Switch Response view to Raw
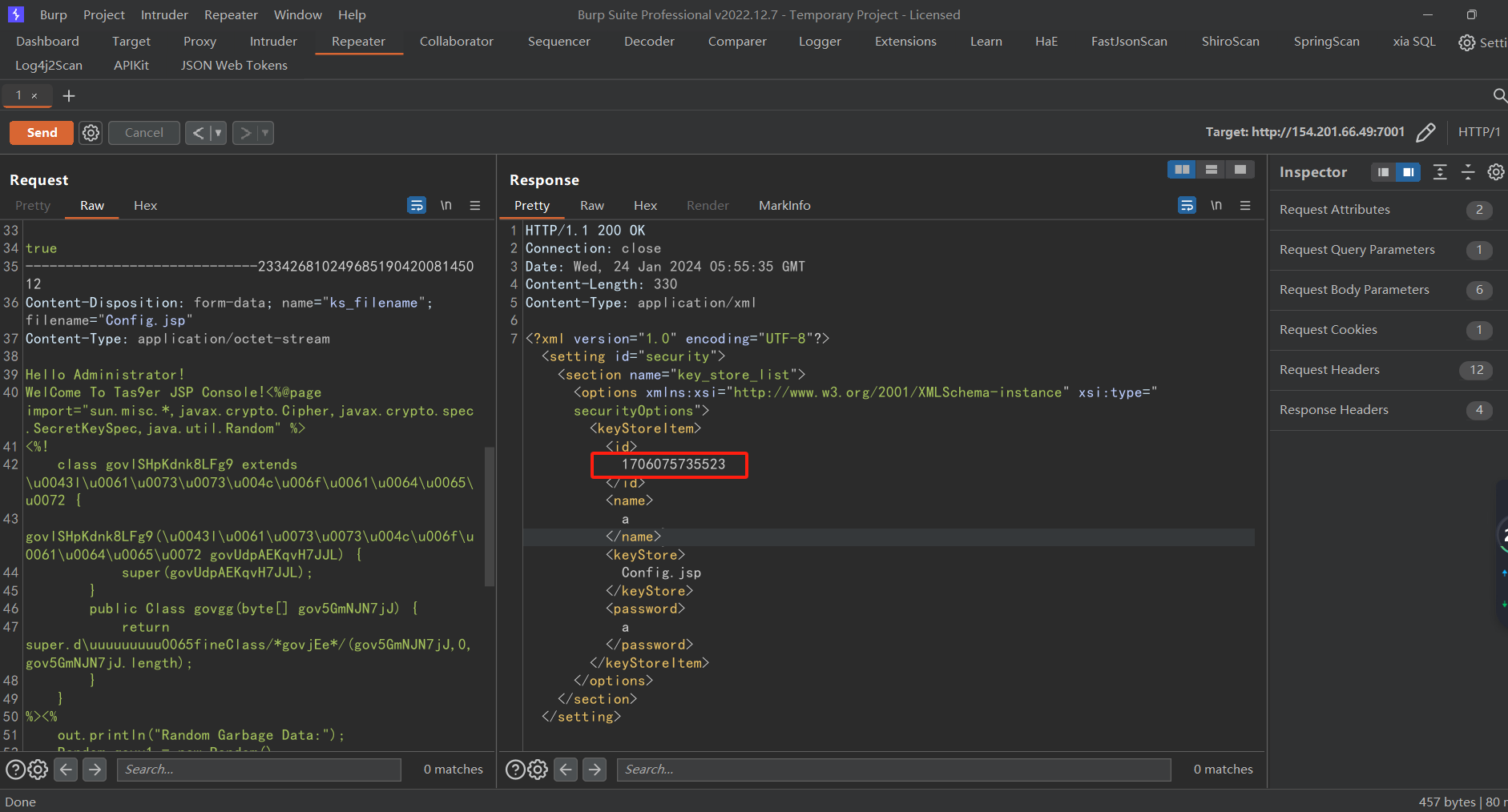 click(592, 206)
